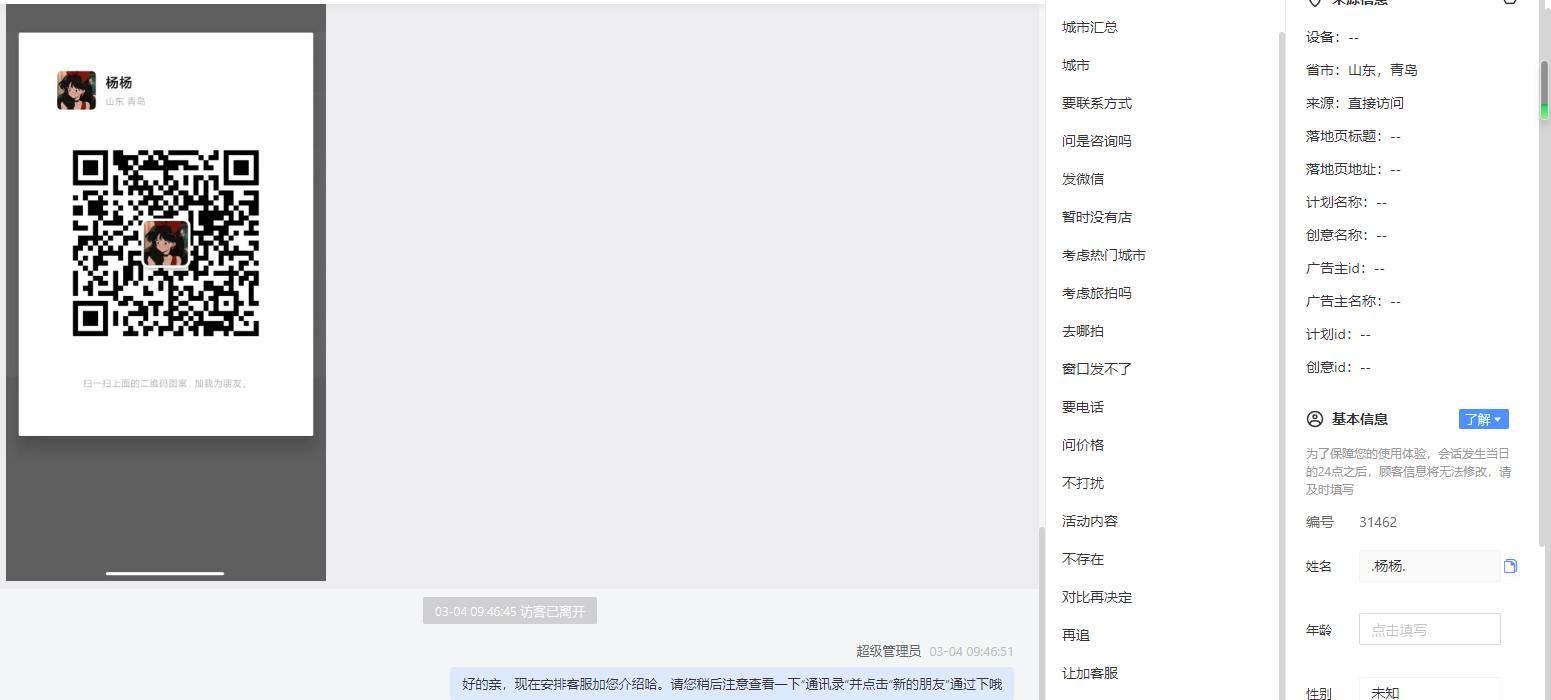Select quick reply 不打扰
The width and height of the screenshot is (1551, 700).
point(1083,483)
